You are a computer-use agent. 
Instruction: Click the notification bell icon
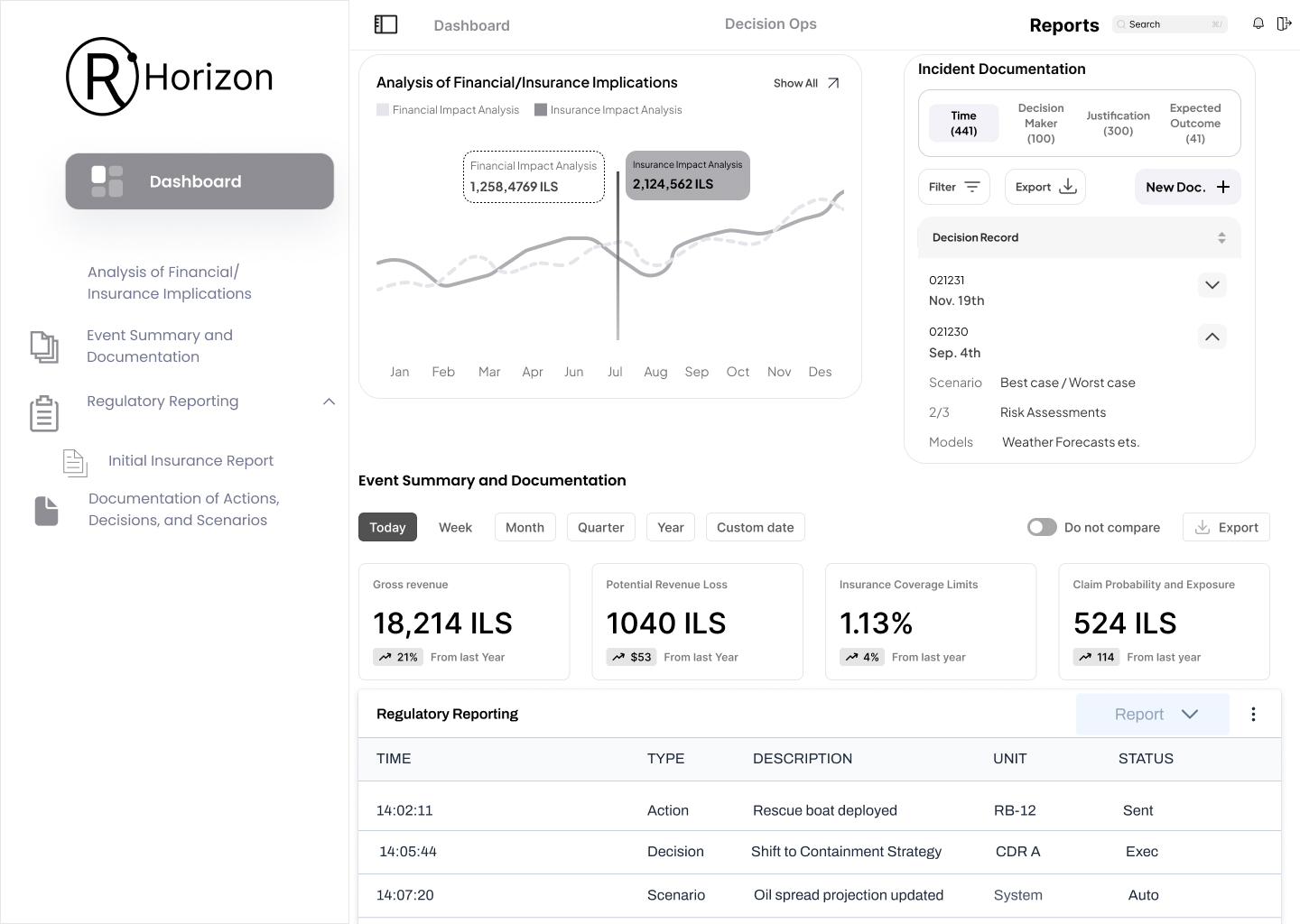(x=1258, y=23)
